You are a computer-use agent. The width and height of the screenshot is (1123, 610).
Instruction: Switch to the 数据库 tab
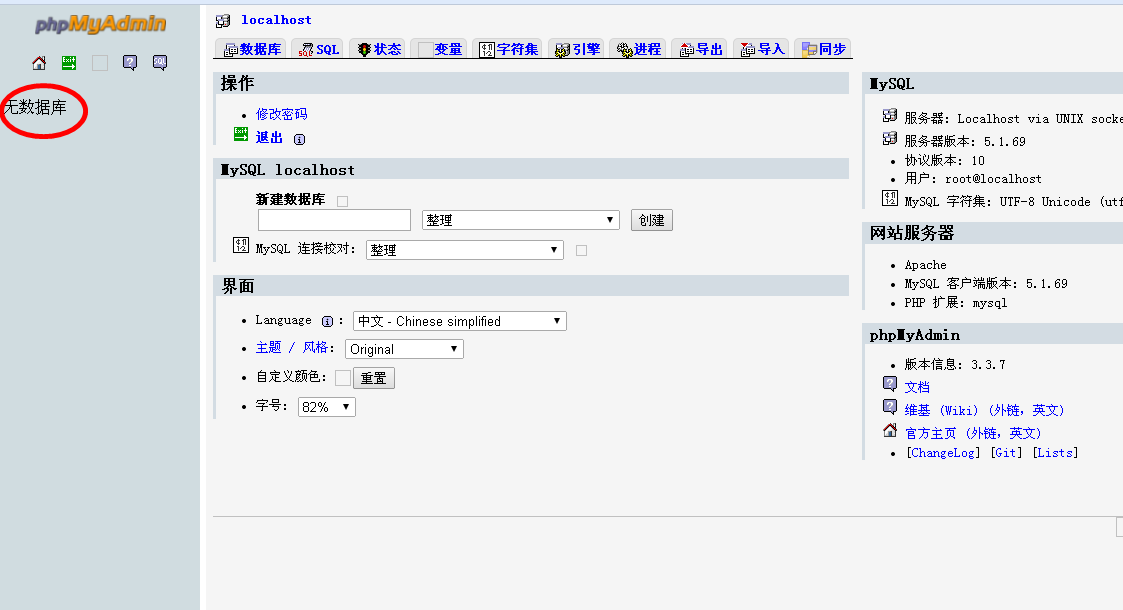point(252,49)
